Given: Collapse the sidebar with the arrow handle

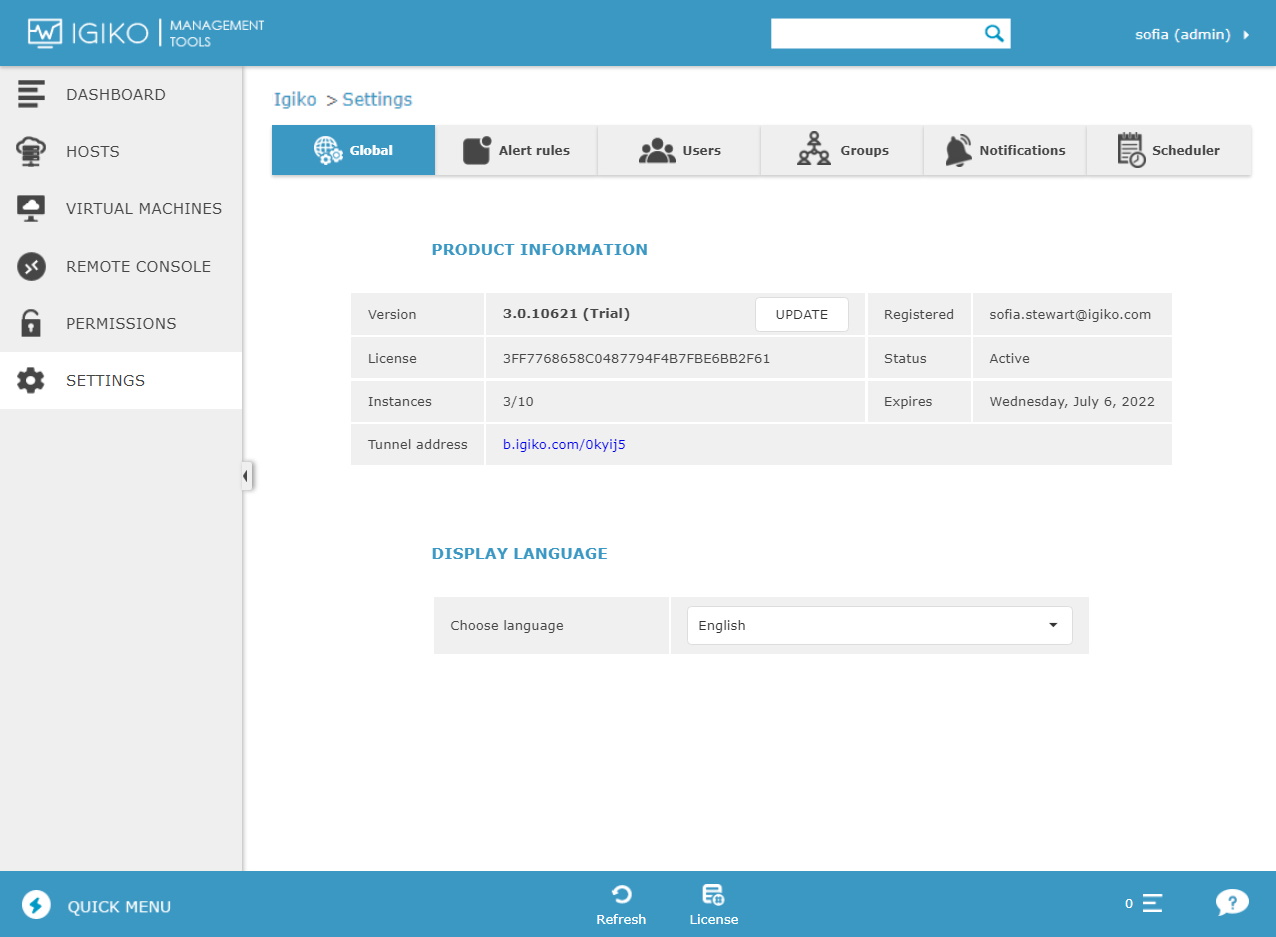Looking at the screenshot, I should click(x=246, y=477).
